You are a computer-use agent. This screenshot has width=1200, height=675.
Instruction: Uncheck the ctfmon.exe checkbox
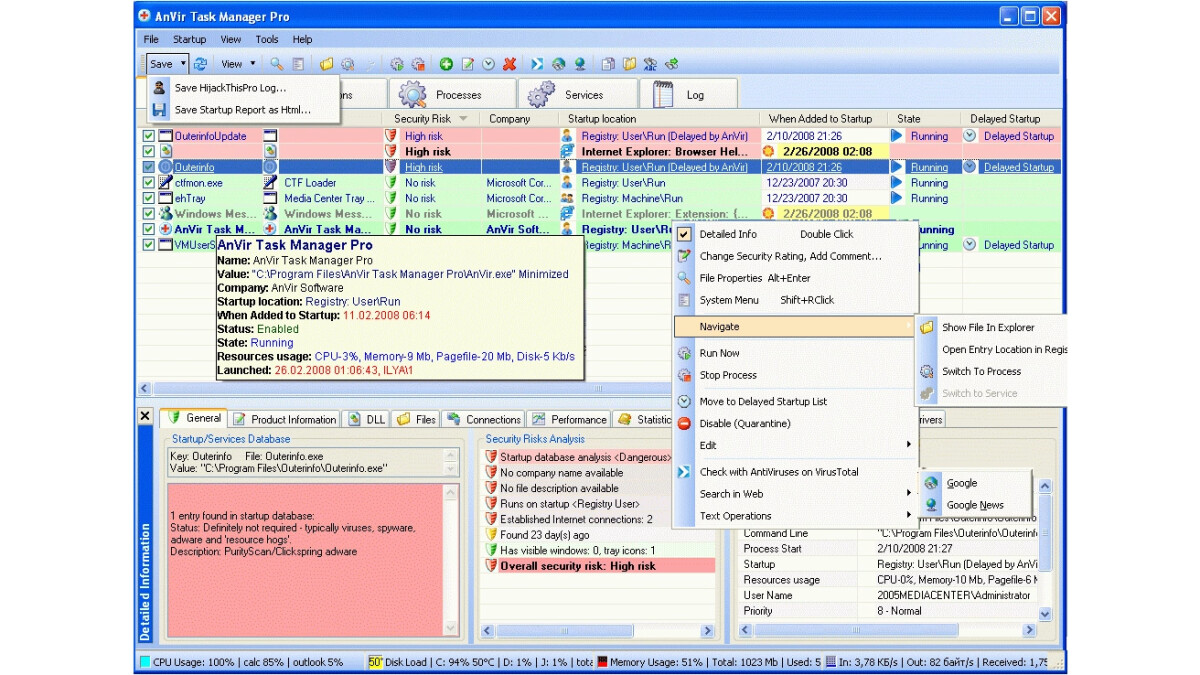tap(149, 183)
